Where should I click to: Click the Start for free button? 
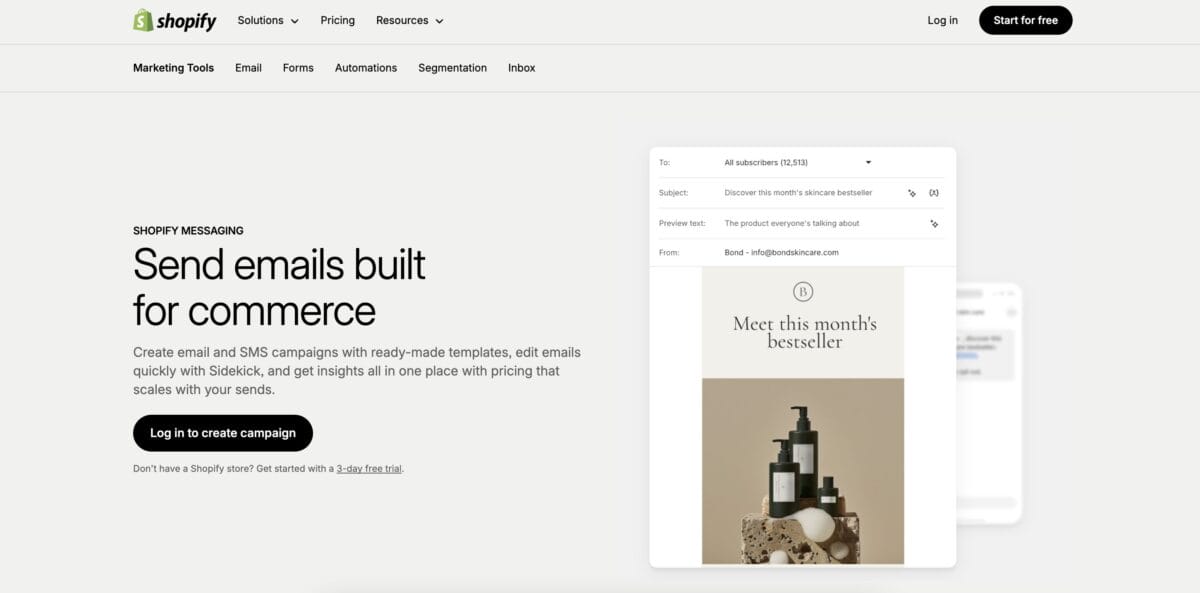coord(1025,19)
